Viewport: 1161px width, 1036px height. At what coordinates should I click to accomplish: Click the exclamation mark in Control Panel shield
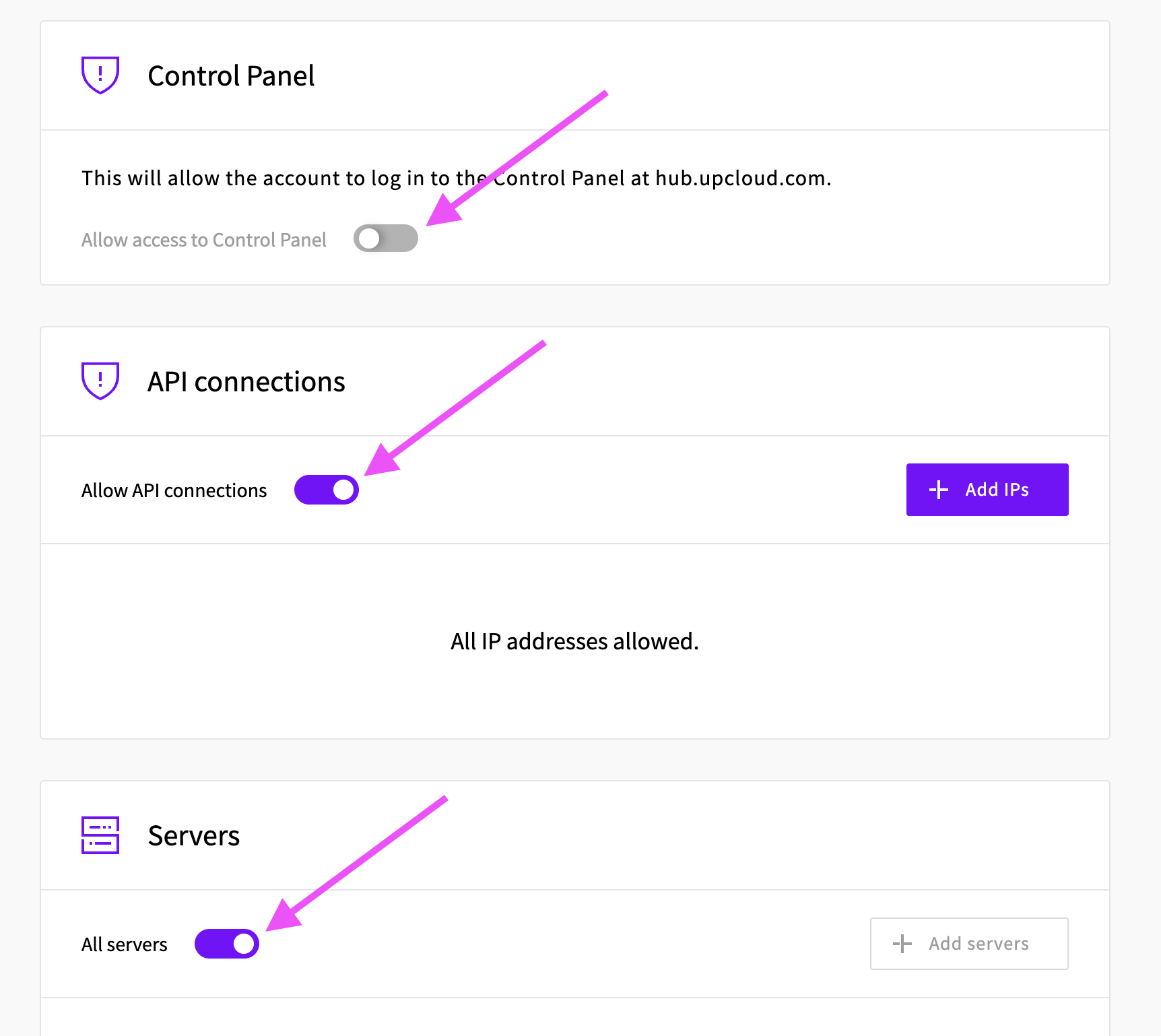[100, 74]
